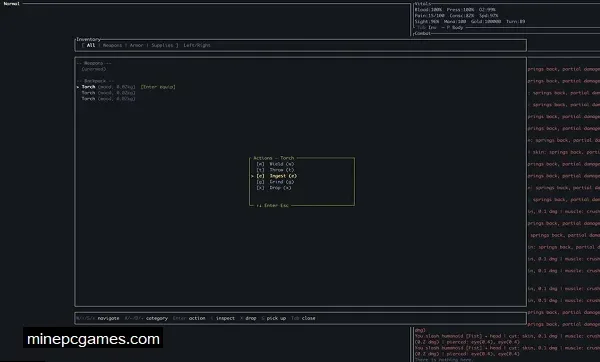Viewport: 600px width, 362px height.
Task: Click the Weapons section header in list
Action: click(x=94, y=63)
